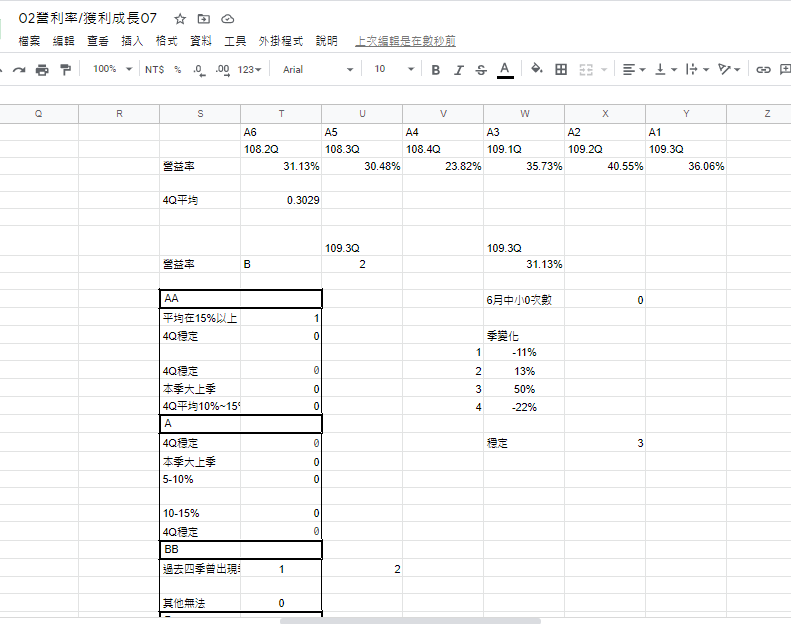The width and height of the screenshot is (791, 624).
Task: Open the borders tool
Action: [x=561, y=69]
